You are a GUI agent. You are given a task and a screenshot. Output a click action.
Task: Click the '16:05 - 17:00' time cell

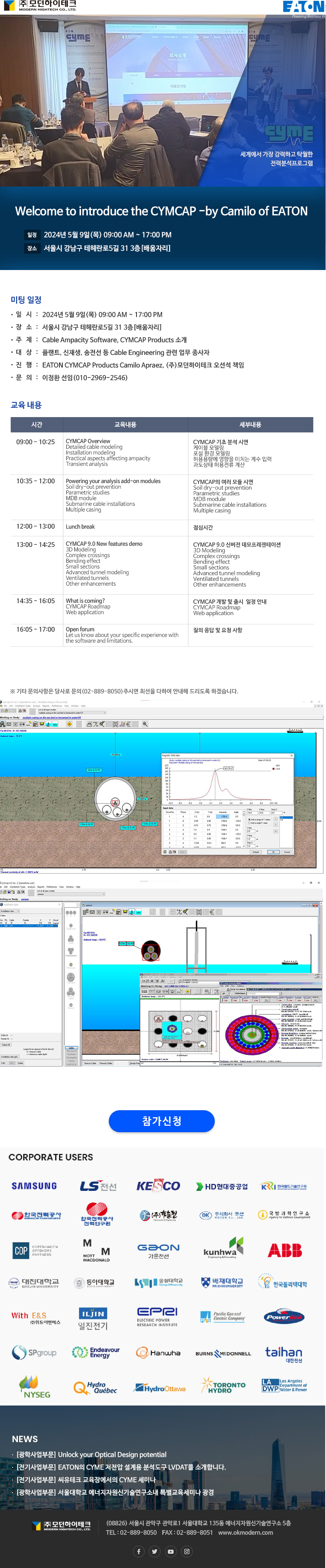(x=35, y=629)
